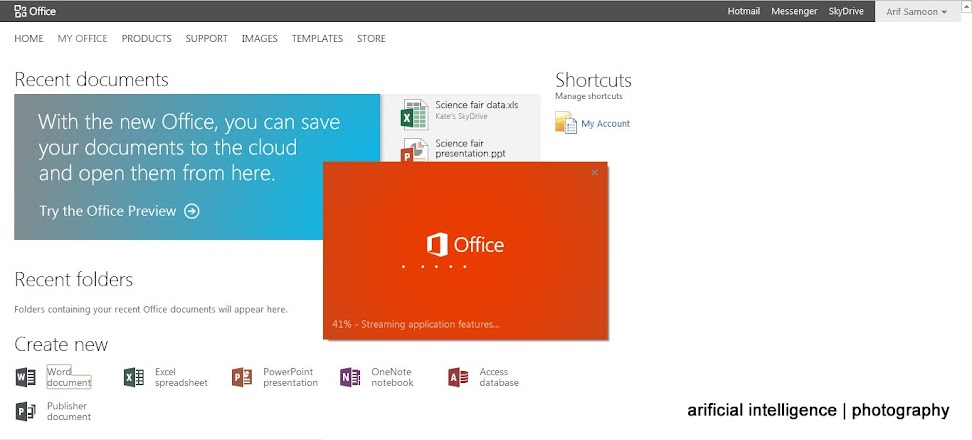Create a new PowerPoint presentation via its label
This screenshot has height=440, width=972.
(290, 377)
